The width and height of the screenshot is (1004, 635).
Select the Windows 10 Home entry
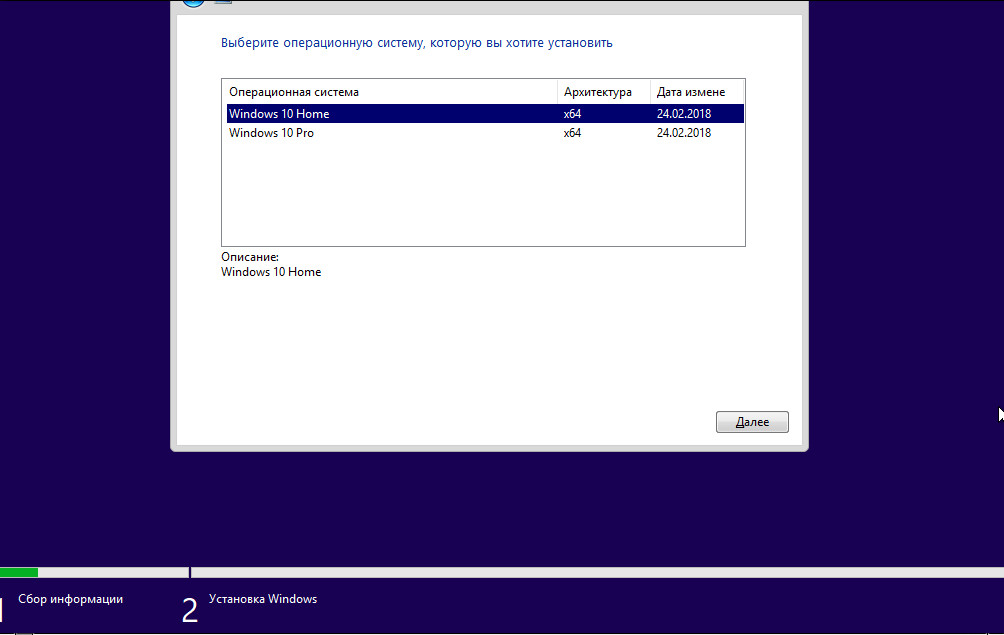click(485, 113)
